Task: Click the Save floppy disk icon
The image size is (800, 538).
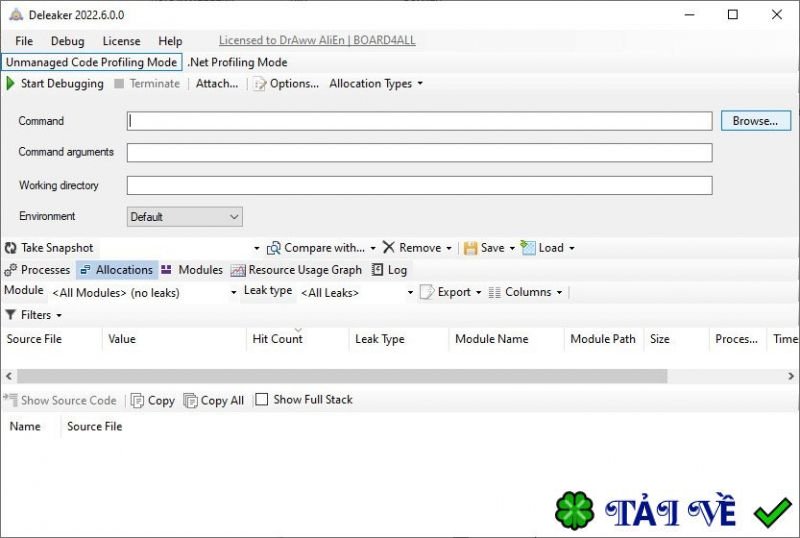Action: point(470,248)
